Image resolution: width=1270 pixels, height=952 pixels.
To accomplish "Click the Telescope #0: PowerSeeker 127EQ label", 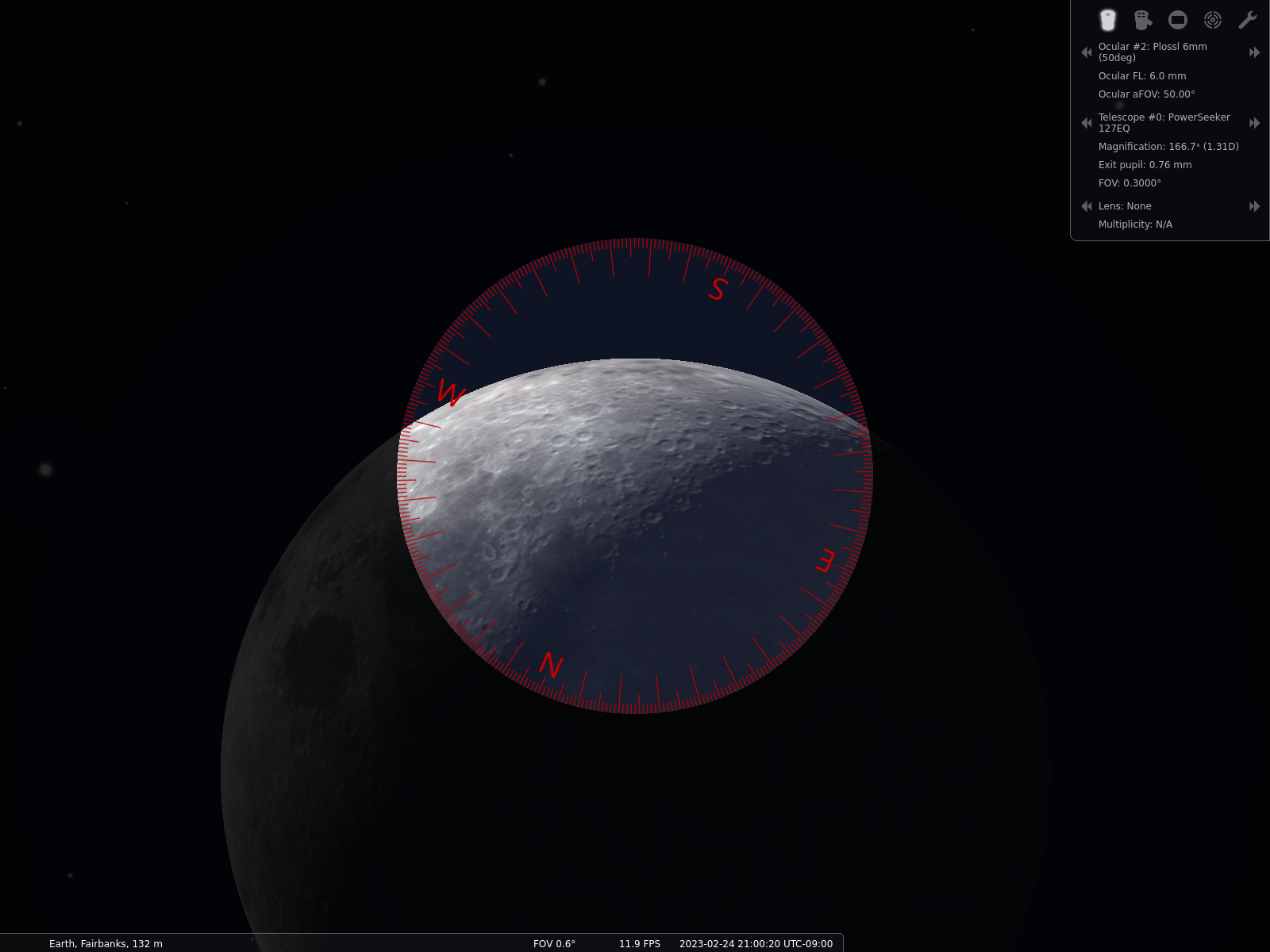I will (x=1164, y=123).
